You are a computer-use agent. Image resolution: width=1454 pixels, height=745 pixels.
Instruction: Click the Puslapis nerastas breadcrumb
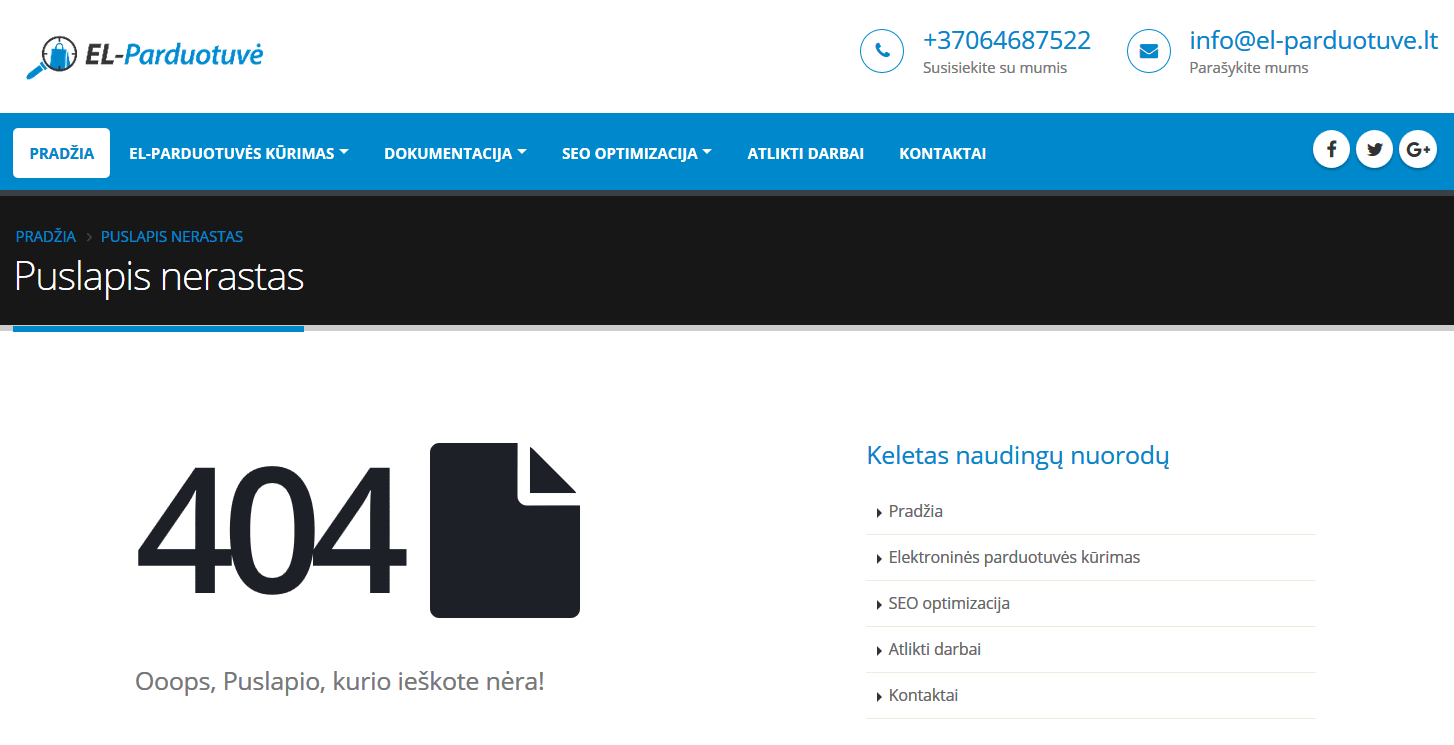point(172,237)
